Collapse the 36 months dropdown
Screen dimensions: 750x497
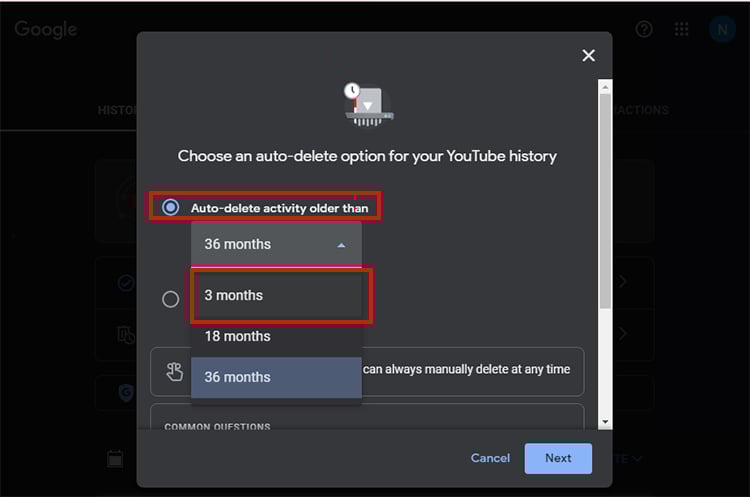(276, 244)
